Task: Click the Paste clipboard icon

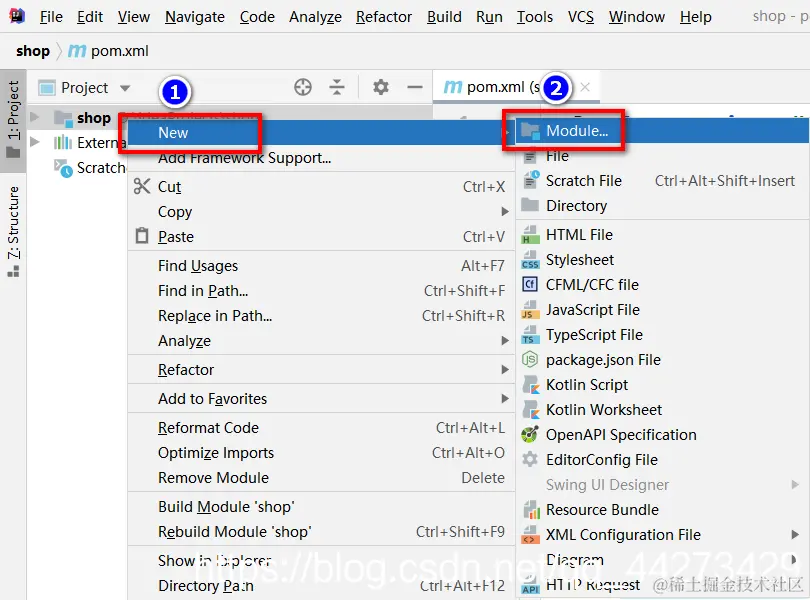Action: tap(142, 236)
